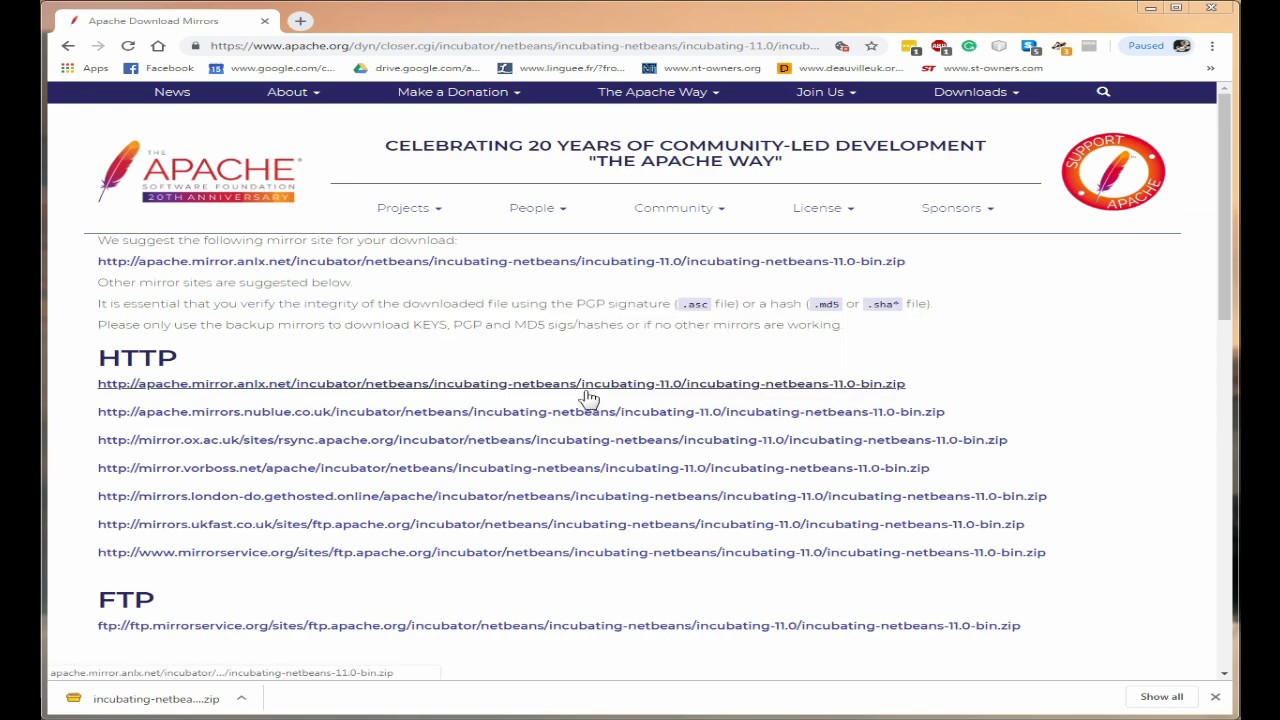Open the Apps bookmarks shortcut
This screenshot has height=720, width=1280.
[85, 68]
